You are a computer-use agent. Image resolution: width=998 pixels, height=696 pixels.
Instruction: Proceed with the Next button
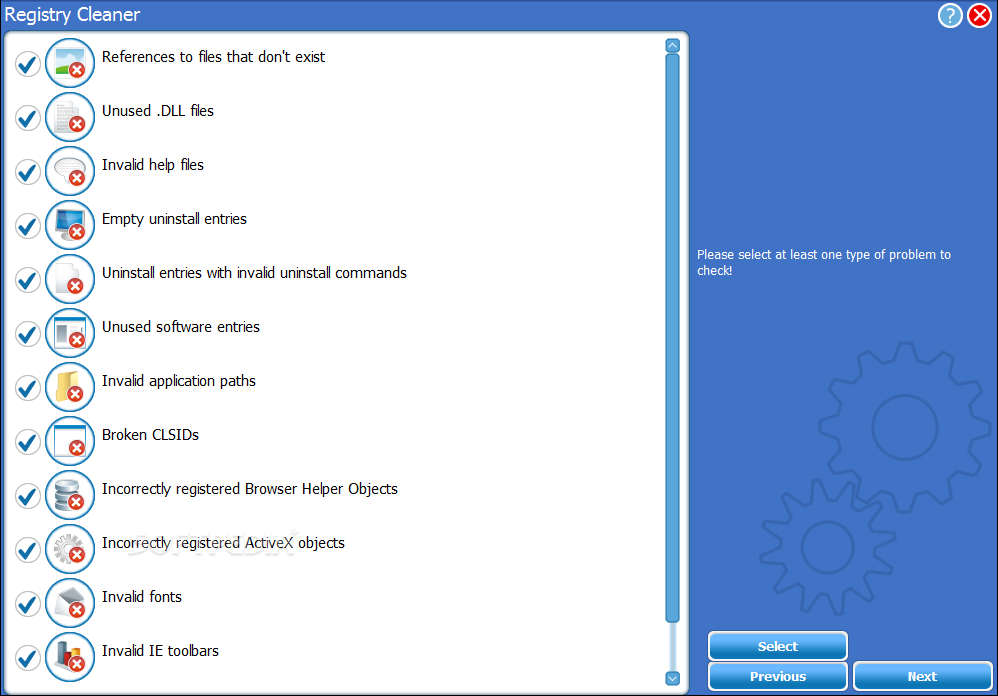(922, 676)
